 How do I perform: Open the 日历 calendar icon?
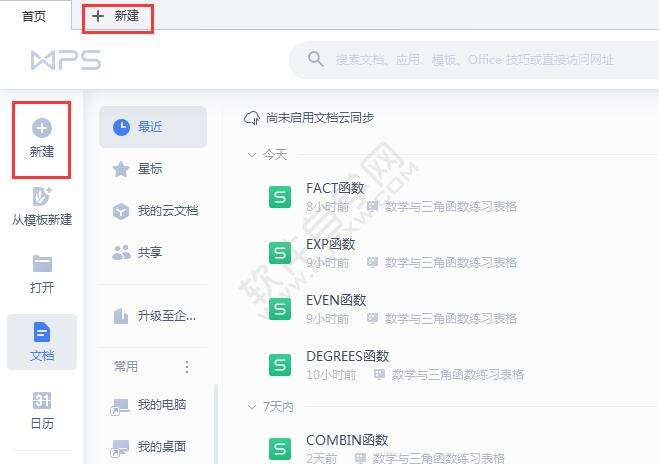(42, 400)
